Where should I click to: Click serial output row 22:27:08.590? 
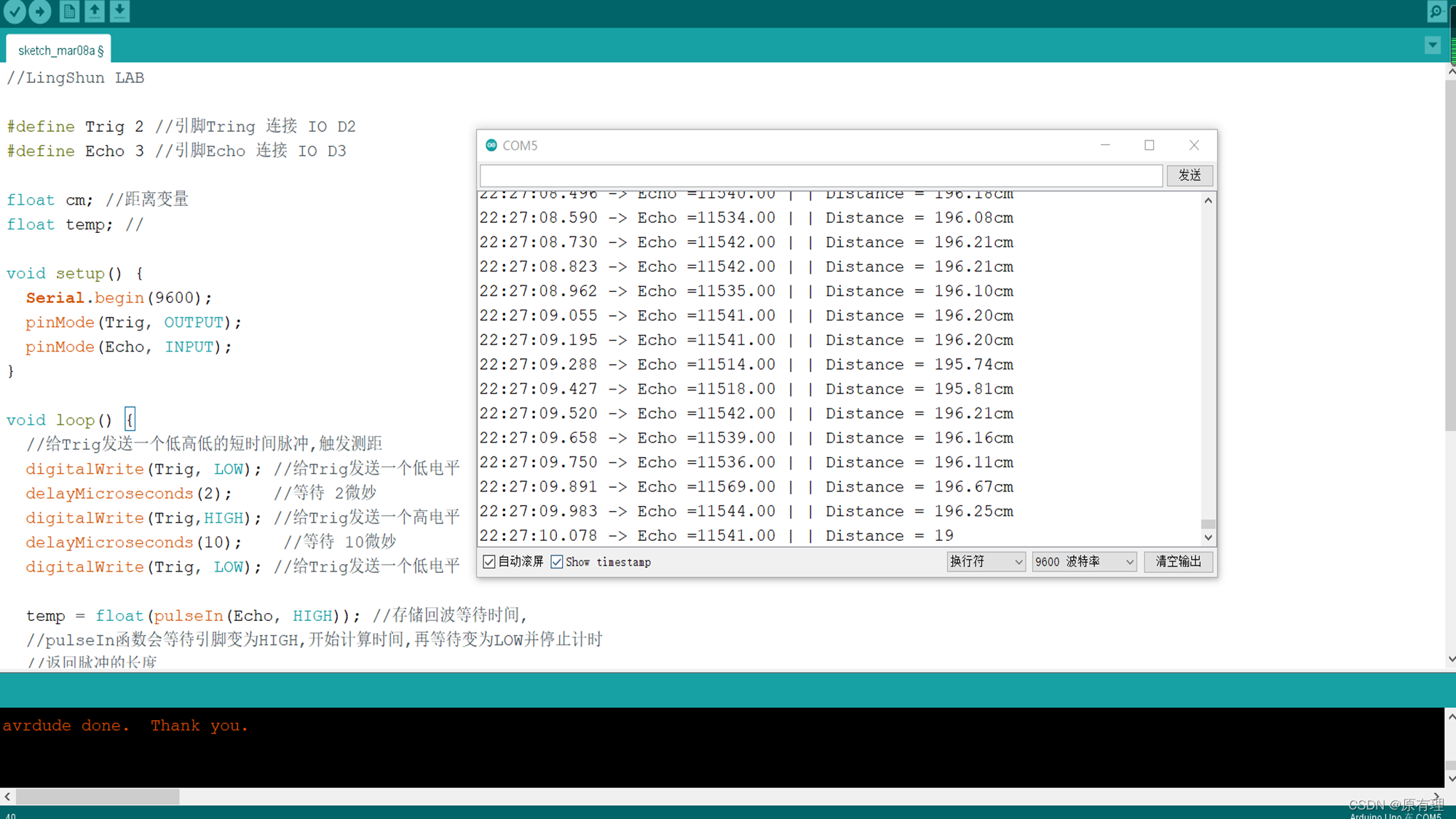coord(746,218)
